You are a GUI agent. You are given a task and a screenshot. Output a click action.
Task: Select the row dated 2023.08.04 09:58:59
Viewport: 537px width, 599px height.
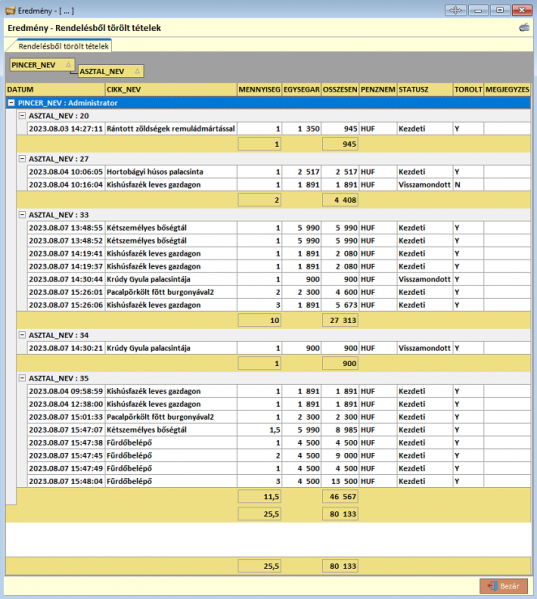click(x=279, y=391)
